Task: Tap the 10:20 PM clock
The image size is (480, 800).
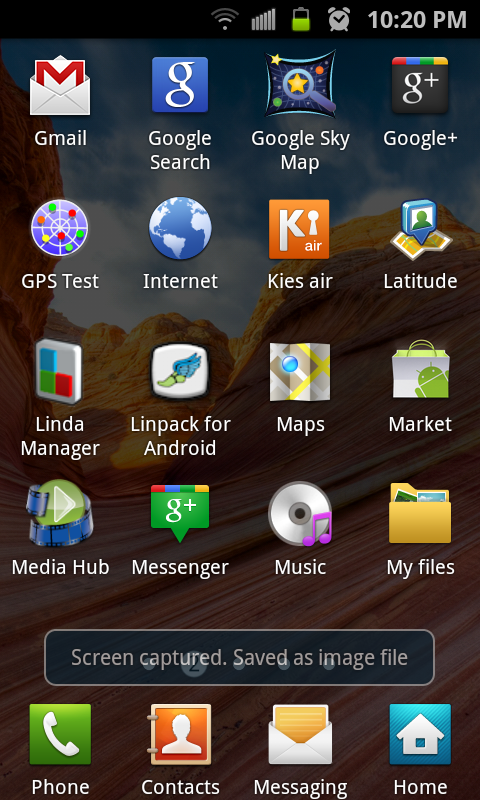Action: pyautogui.click(x=417, y=20)
